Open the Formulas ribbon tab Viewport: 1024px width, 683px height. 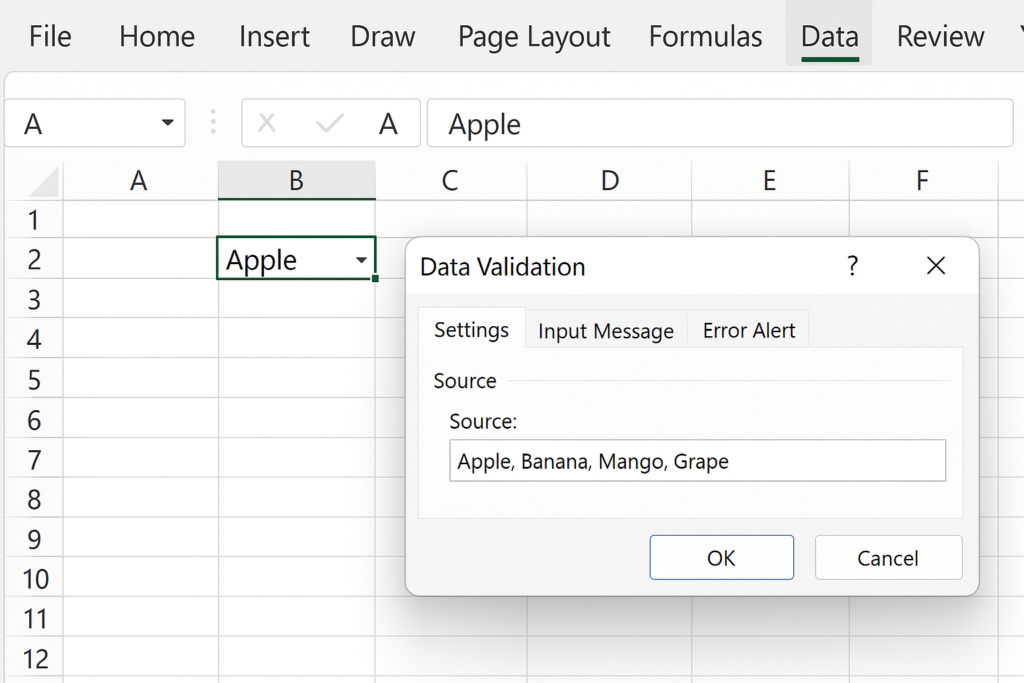tap(705, 37)
